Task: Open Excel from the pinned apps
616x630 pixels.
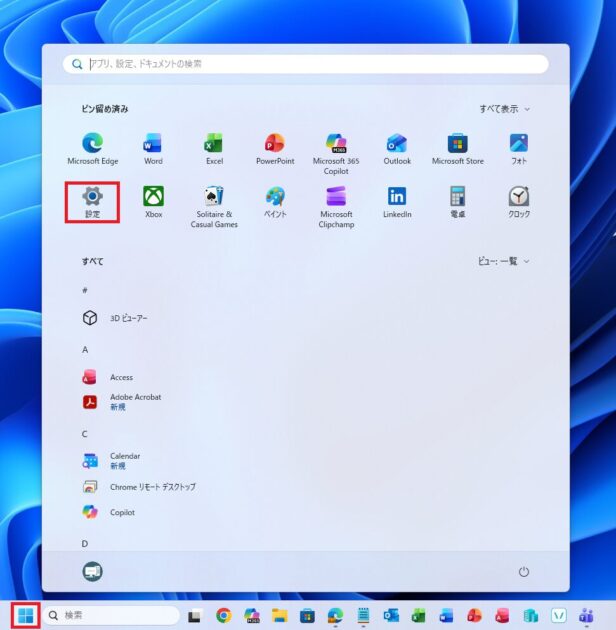Action: click(x=214, y=149)
